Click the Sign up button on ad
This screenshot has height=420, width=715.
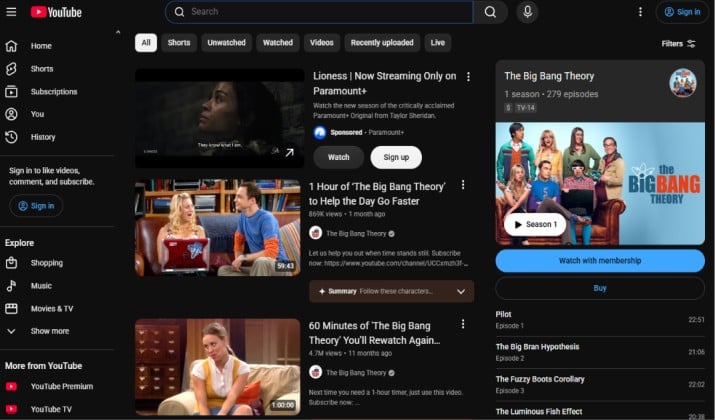(x=396, y=157)
